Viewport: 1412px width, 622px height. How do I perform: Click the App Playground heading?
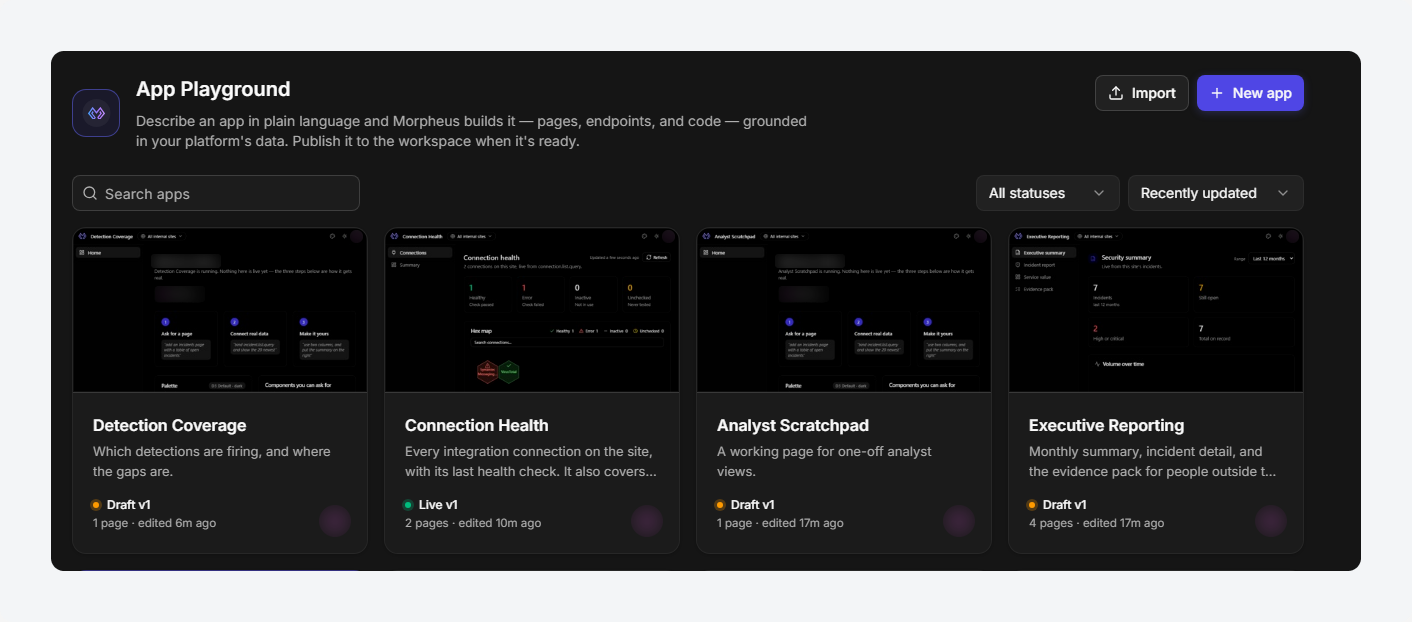point(213,89)
